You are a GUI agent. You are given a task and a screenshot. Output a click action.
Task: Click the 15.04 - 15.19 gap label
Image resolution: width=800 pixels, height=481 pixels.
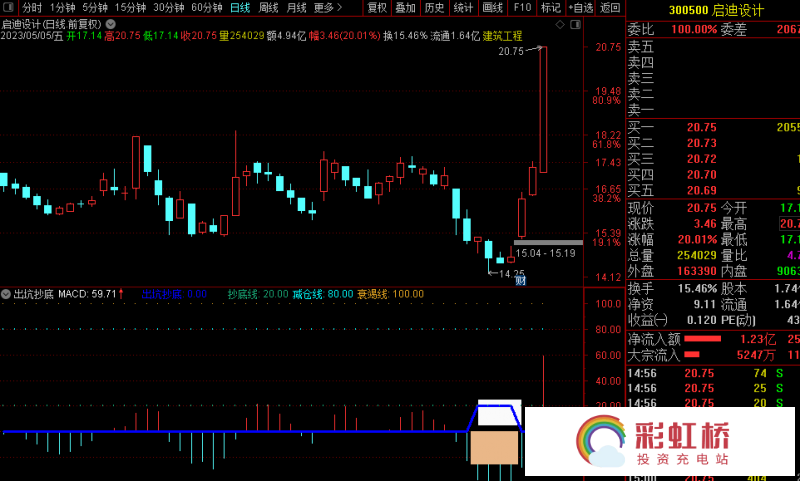click(x=545, y=253)
